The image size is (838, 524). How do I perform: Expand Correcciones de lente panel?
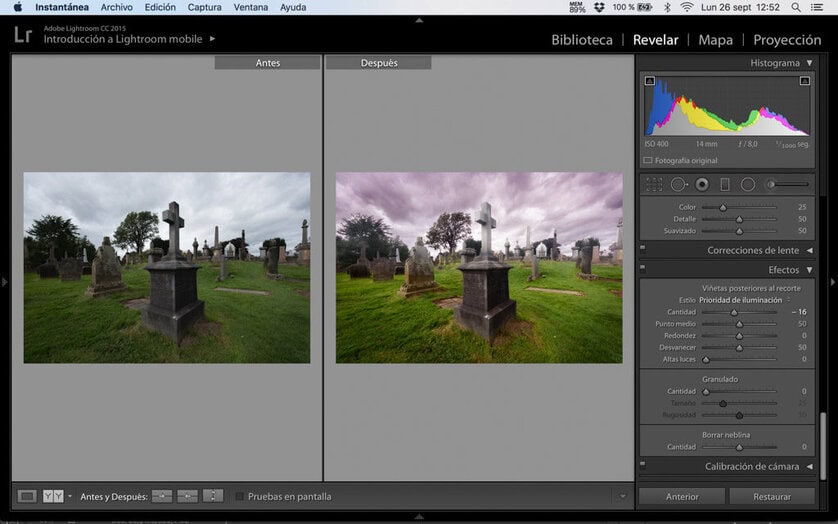tap(809, 250)
